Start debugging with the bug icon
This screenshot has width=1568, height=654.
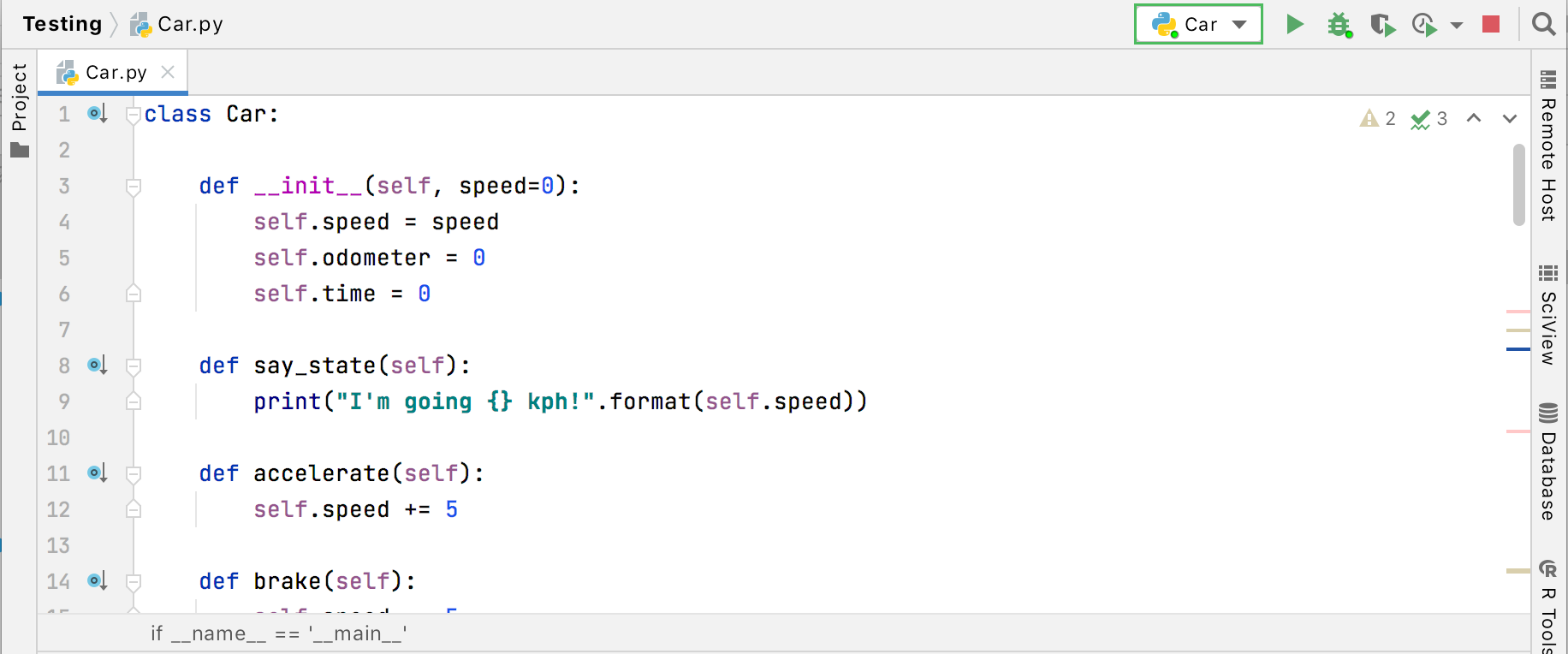click(x=1339, y=25)
